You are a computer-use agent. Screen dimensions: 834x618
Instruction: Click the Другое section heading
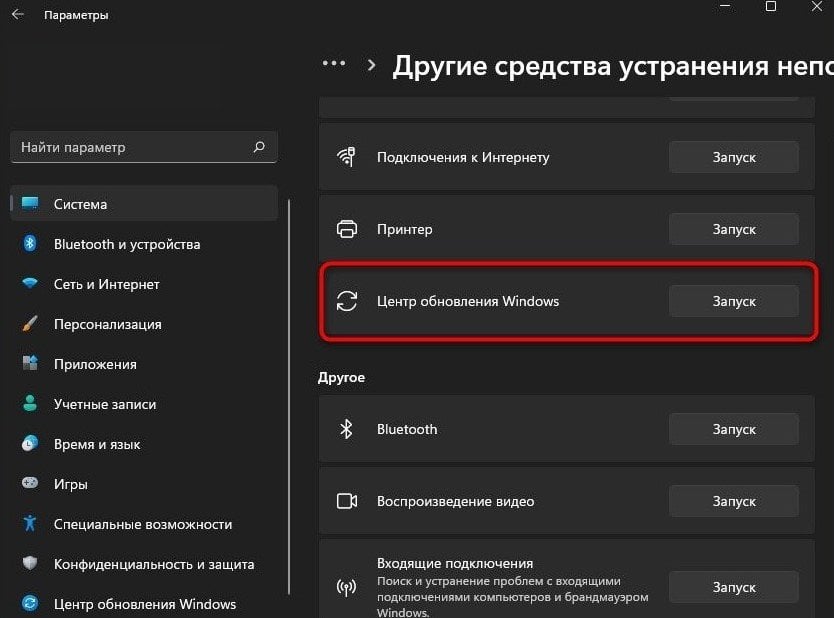[x=341, y=377]
